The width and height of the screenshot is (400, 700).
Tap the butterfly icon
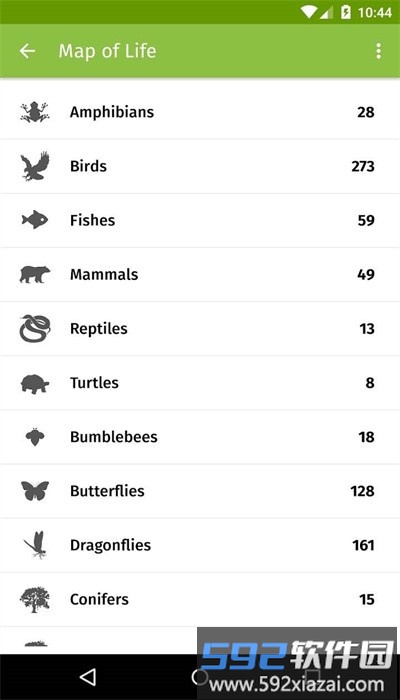click(x=35, y=491)
